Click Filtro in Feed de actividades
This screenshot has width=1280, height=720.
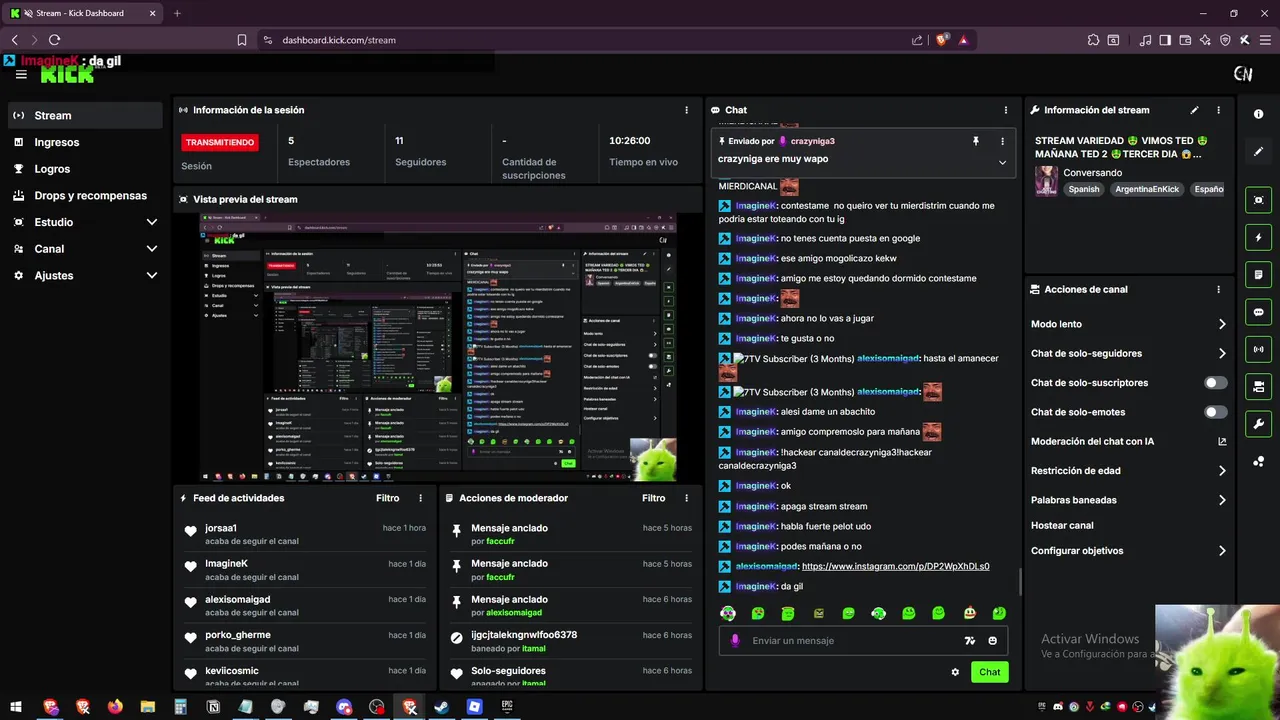pos(388,498)
